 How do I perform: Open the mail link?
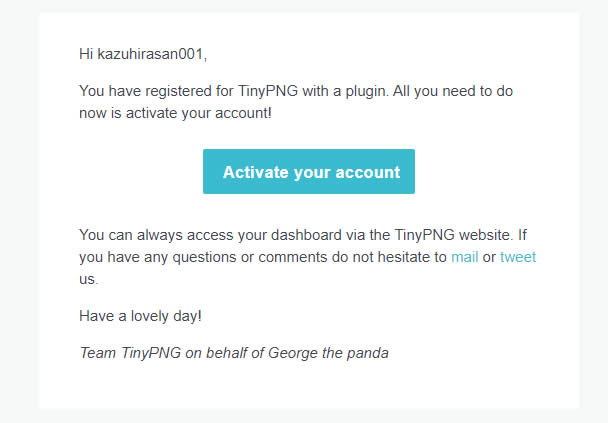coord(465,257)
